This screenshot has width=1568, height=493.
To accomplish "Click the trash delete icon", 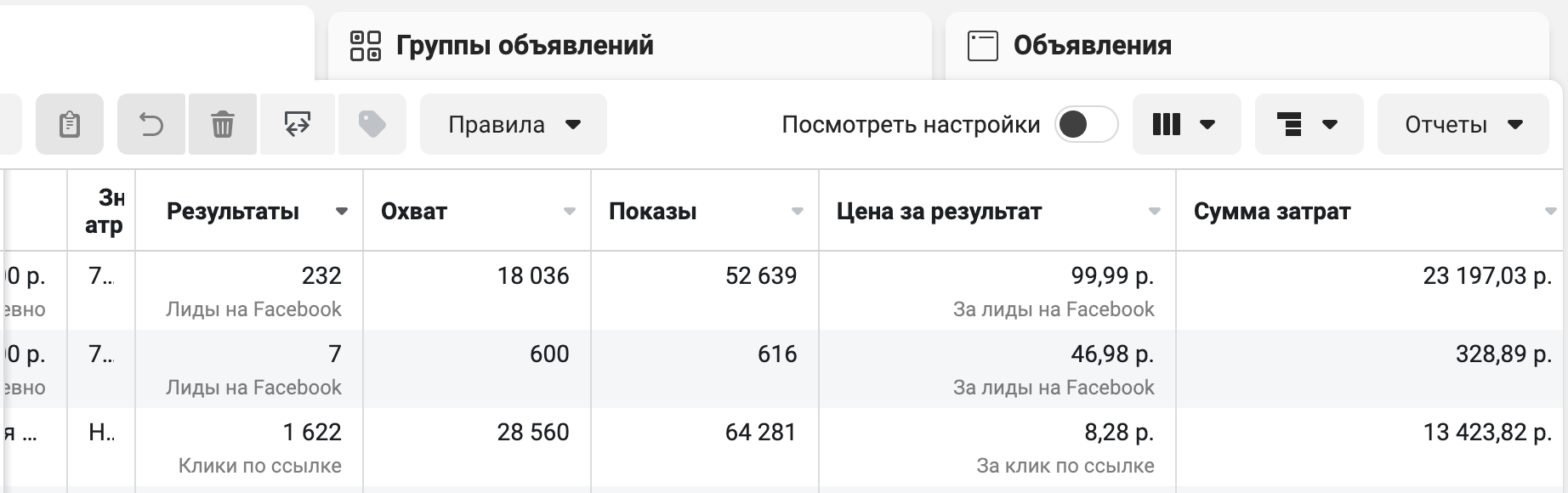I will point(223,125).
